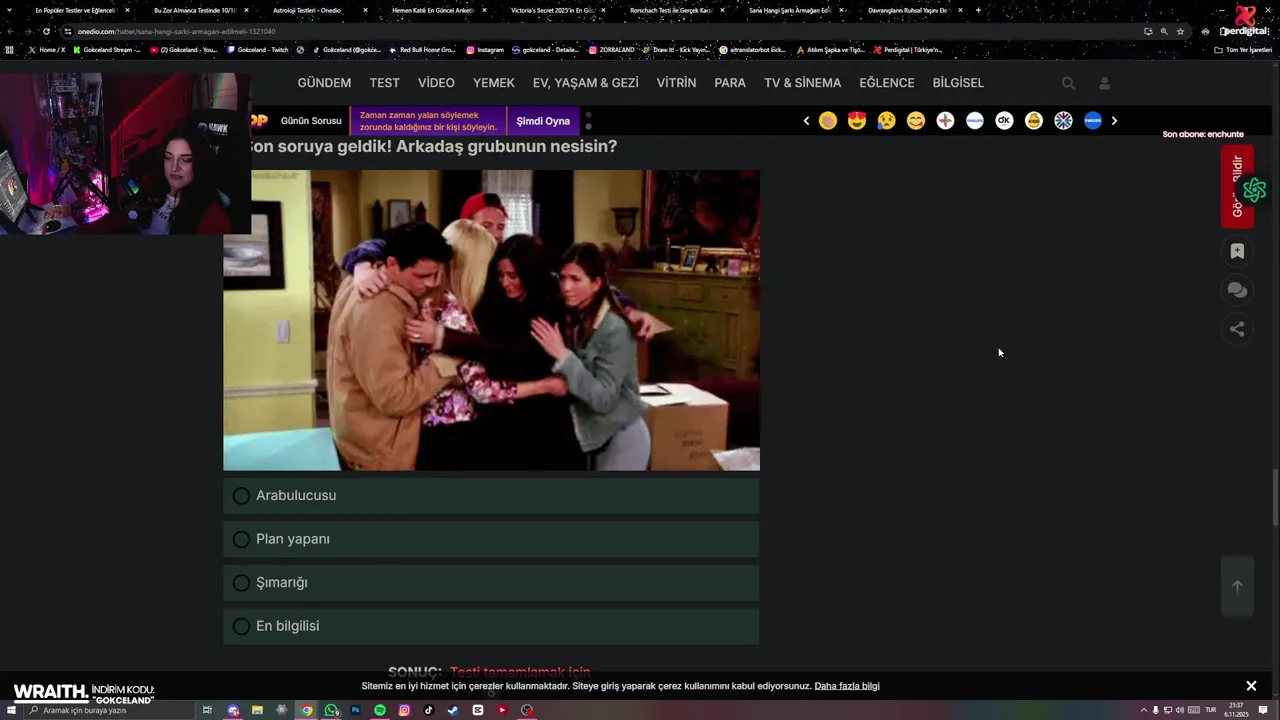The image size is (1280, 720).
Task: Open the VİDEO section in navigation
Action: tap(436, 83)
